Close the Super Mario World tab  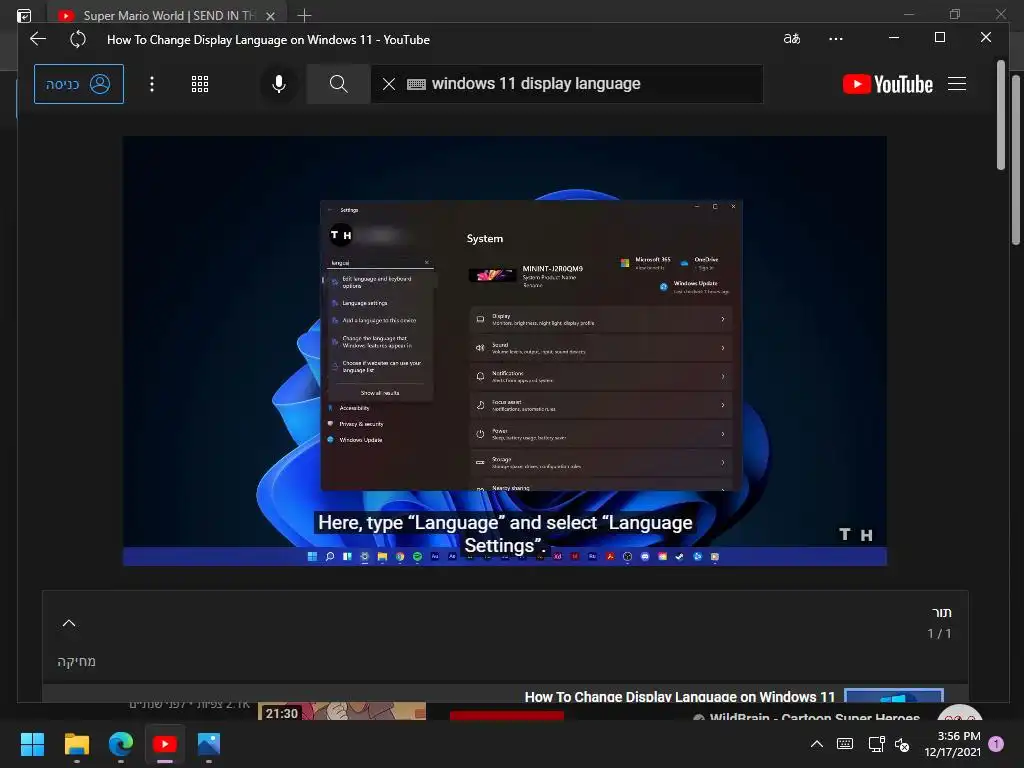270,16
